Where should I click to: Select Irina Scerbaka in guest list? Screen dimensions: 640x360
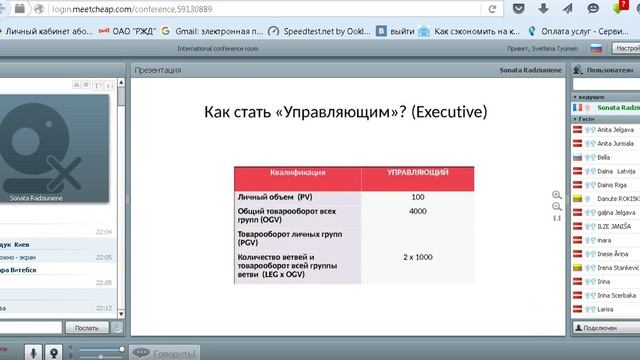pyautogui.click(x=606, y=296)
